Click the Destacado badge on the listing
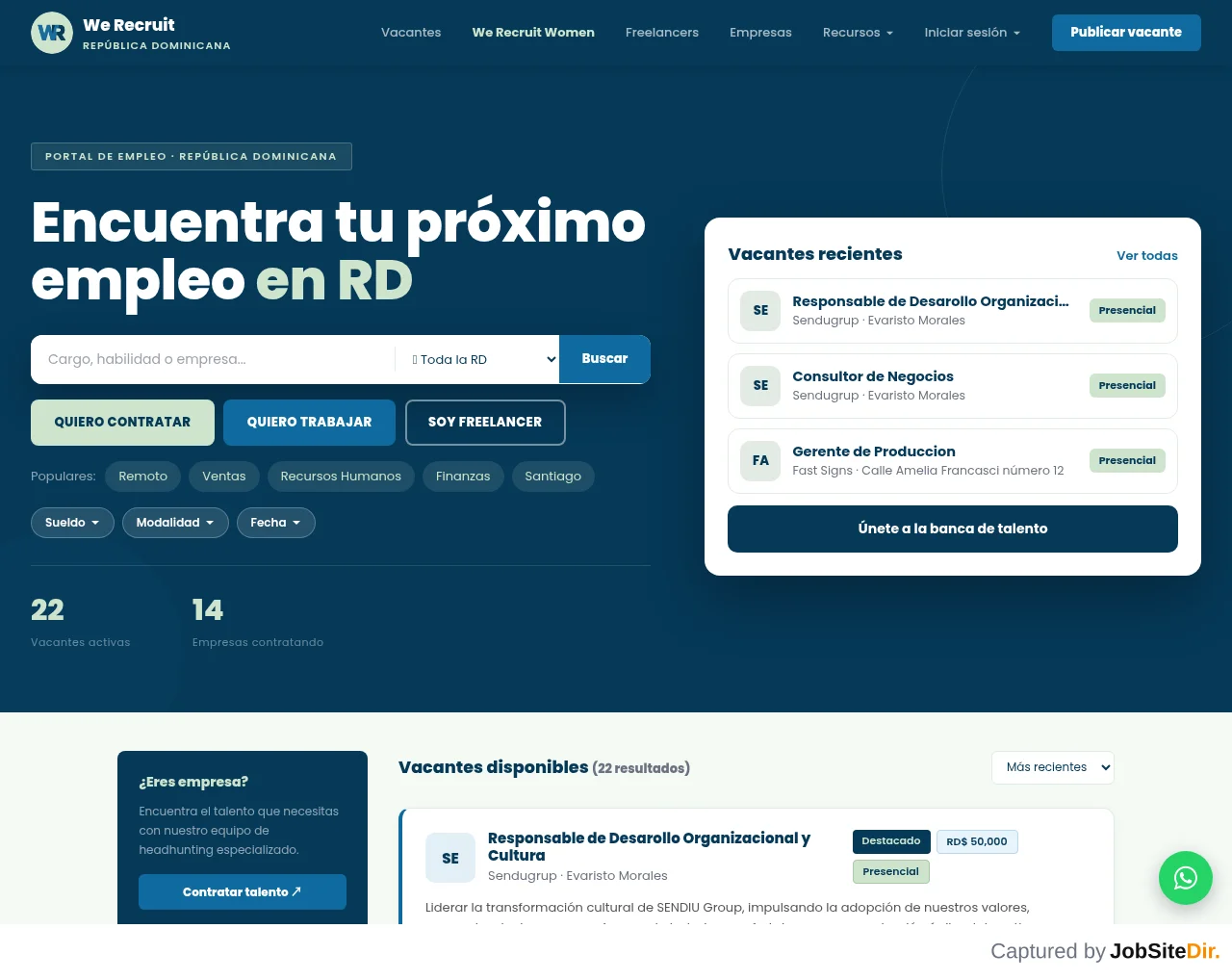The width and height of the screenshot is (1232, 980). (x=891, y=841)
